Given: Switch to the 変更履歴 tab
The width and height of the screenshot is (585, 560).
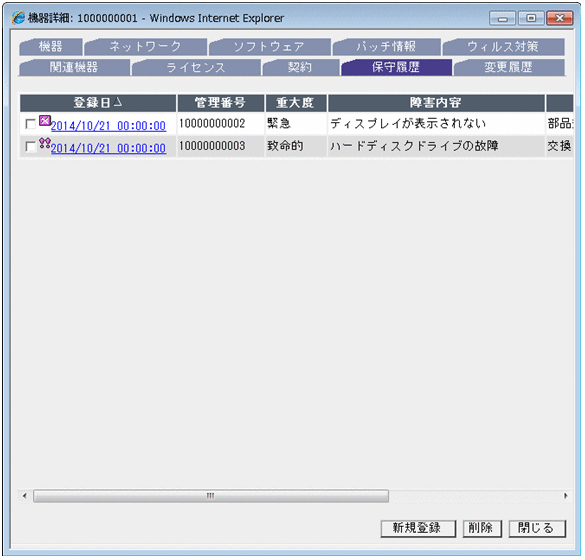Looking at the screenshot, I should (x=509, y=67).
